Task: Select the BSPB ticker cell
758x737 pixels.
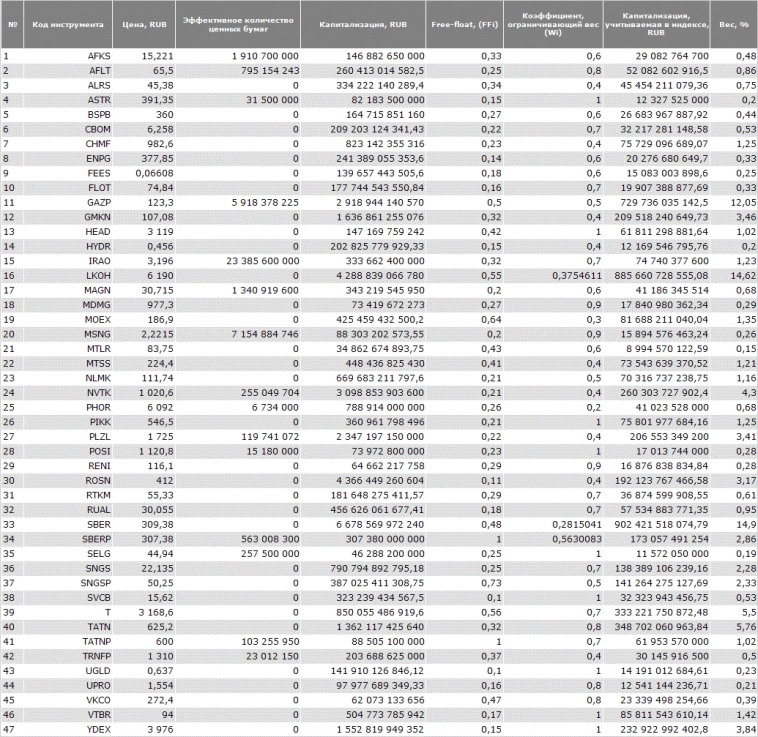Action: pos(68,115)
